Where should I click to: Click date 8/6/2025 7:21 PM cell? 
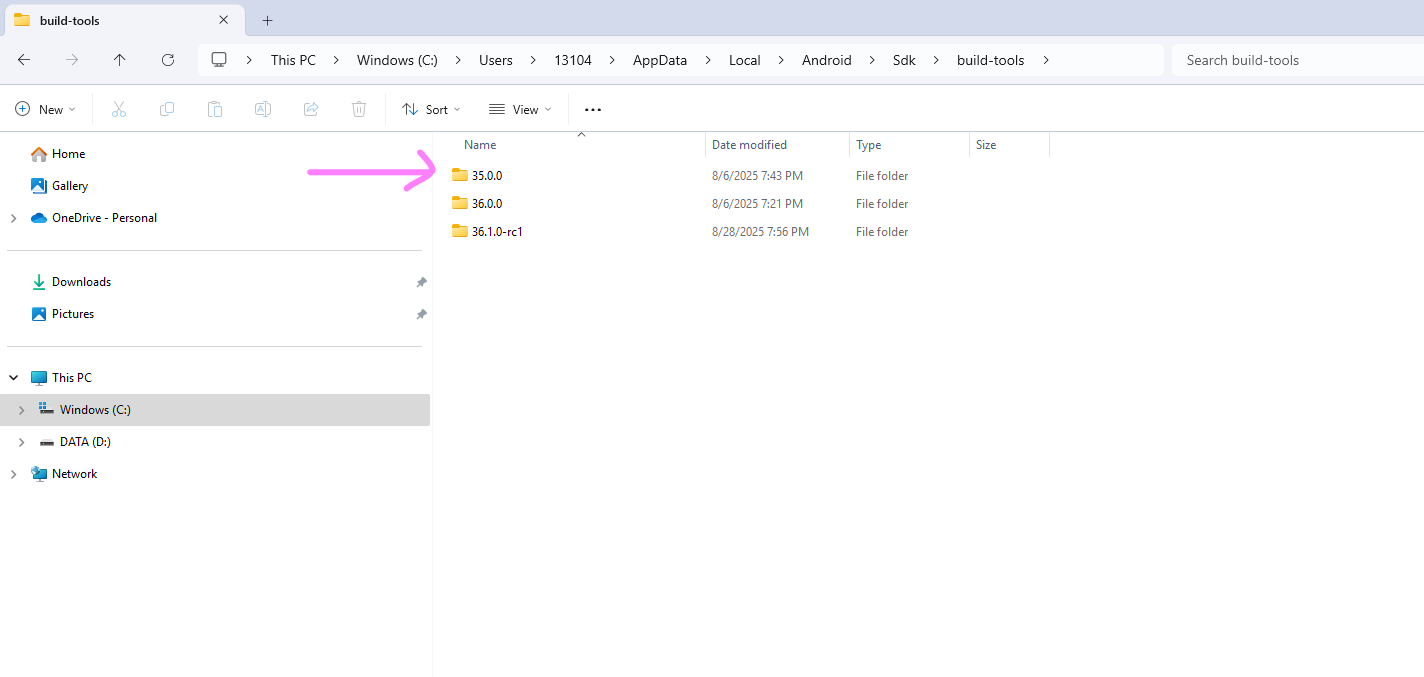(757, 203)
